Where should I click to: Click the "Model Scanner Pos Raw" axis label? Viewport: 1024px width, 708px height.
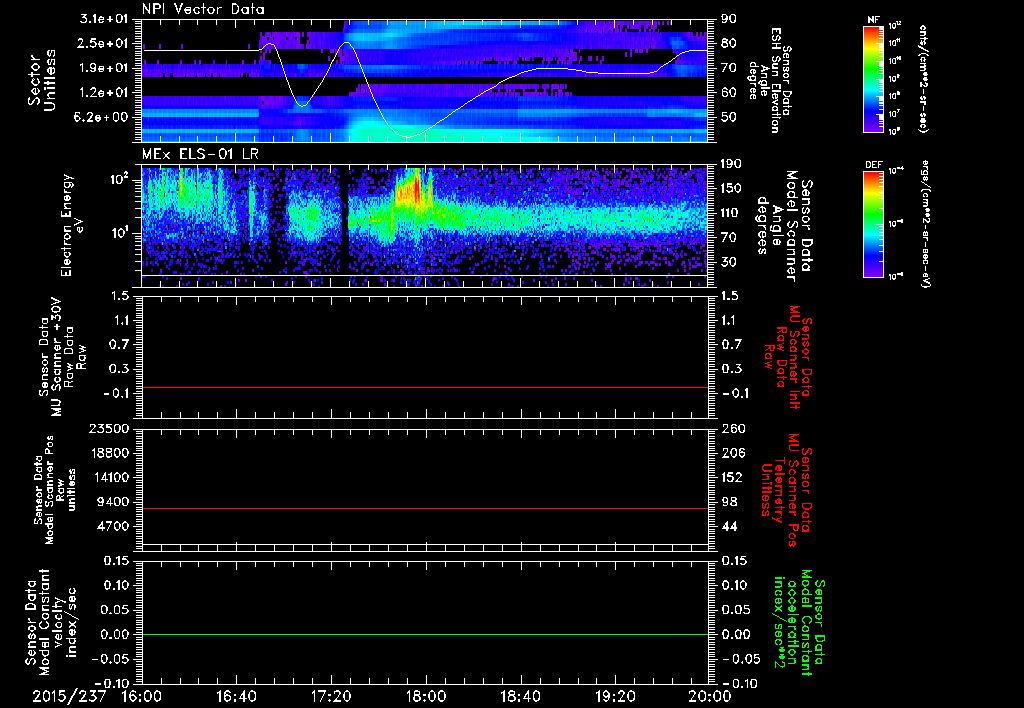(55, 489)
